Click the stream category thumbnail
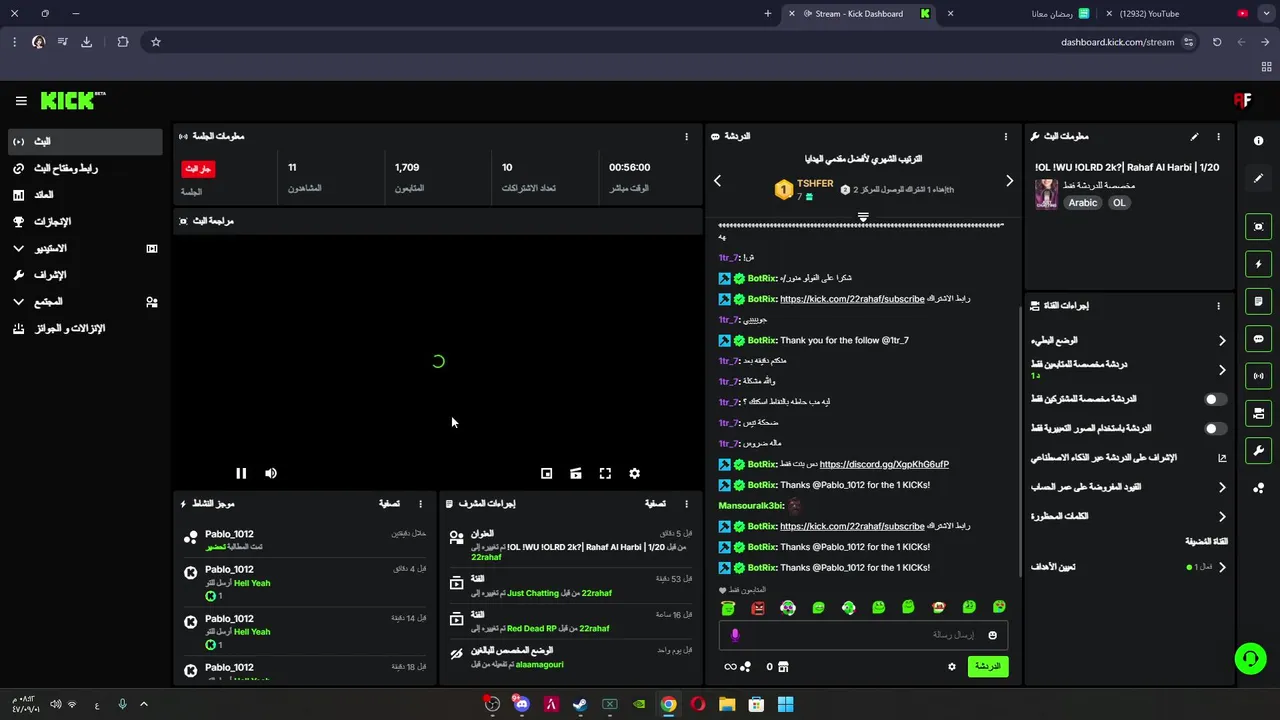1280x720 pixels. (x=1046, y=194)
